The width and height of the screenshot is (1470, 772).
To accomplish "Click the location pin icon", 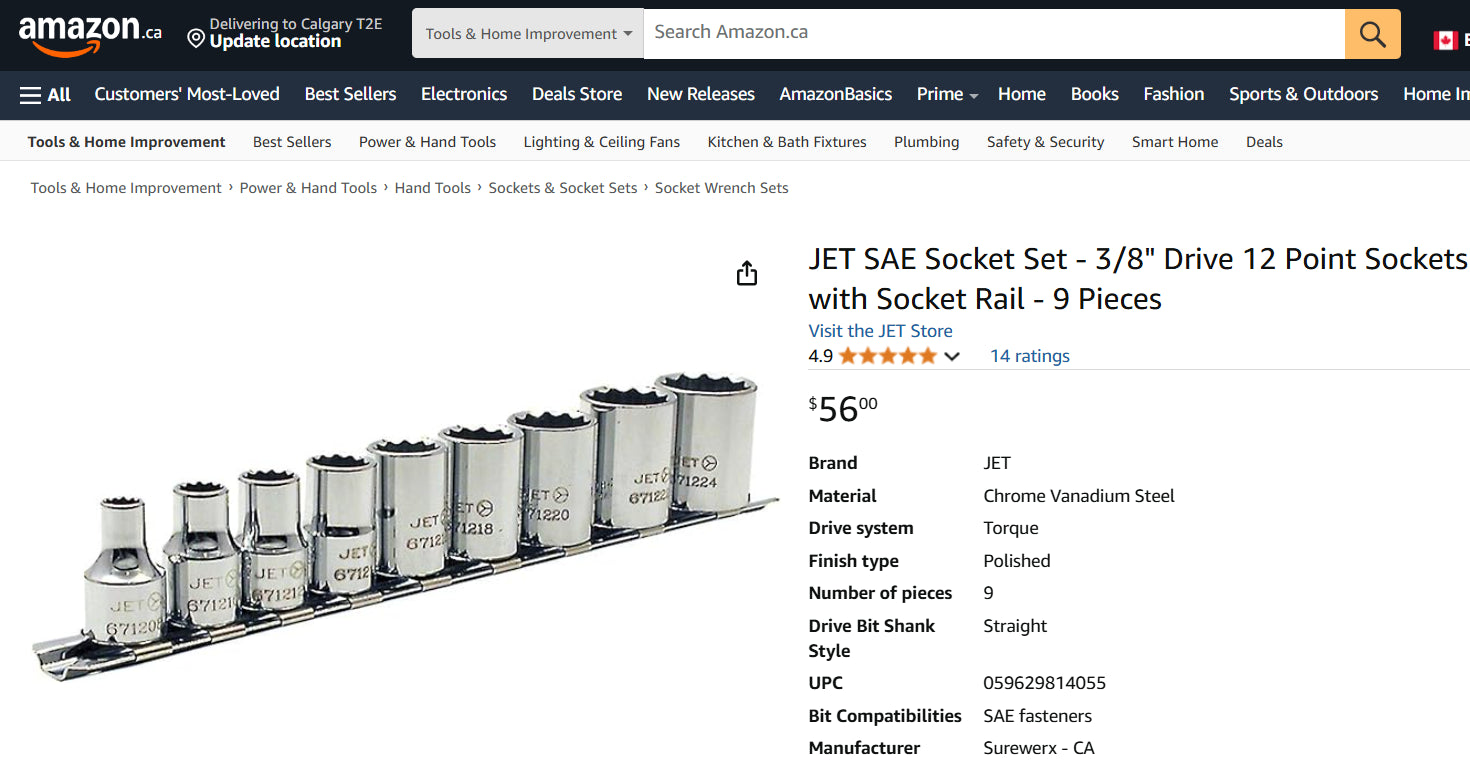I will click(x=196, y=38).
